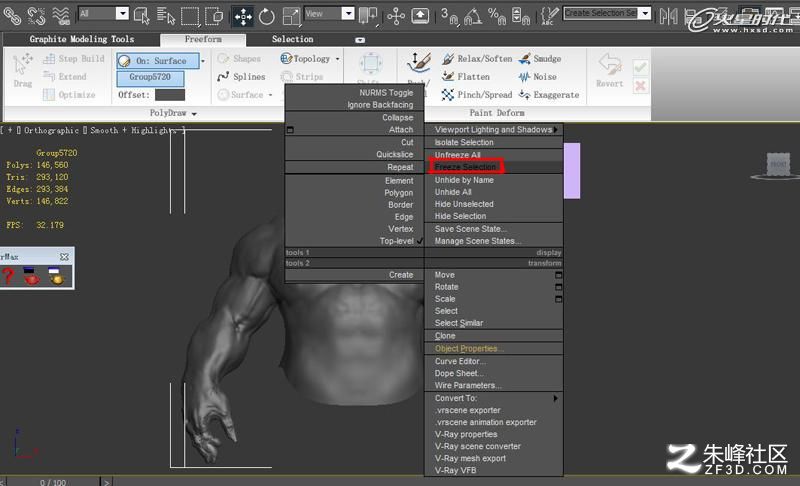This screenshot has height=486, width=800.
Task: Switch to the Selection ribbon tab
Action: coord(292,39)
